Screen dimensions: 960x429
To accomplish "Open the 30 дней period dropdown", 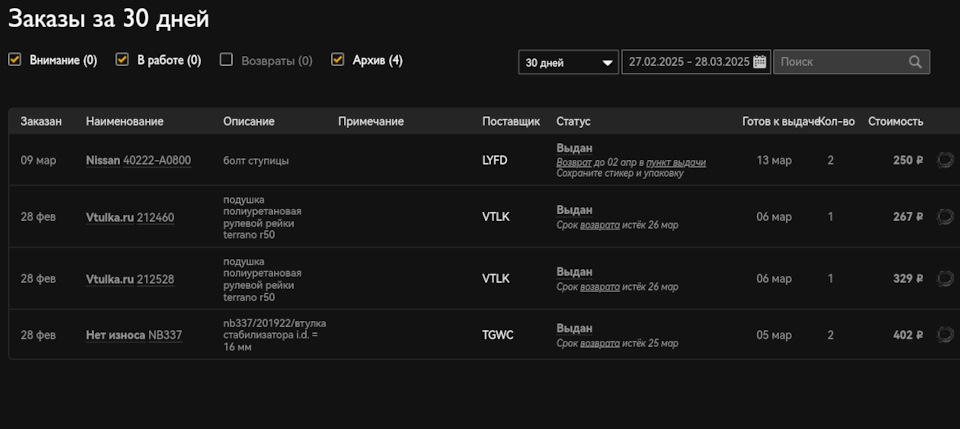I will (x=569, y=62).
